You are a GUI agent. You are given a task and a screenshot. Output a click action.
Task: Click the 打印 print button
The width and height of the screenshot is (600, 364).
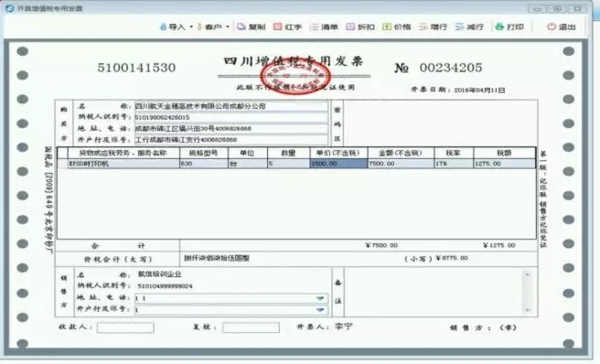pyautogui.click(x=509, y=27)
